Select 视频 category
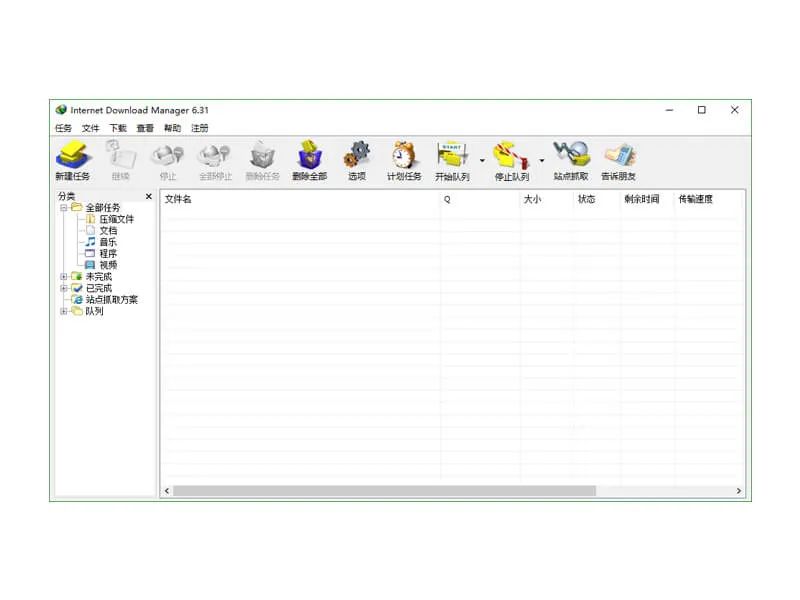Screen dimensions: 800x600 (108, 265)
